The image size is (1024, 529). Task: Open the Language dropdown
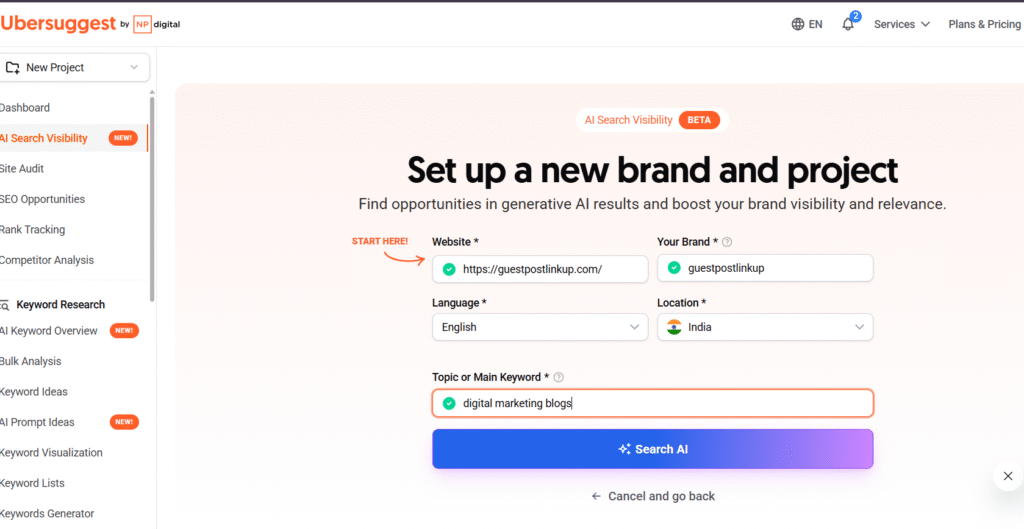coord(540,327)
